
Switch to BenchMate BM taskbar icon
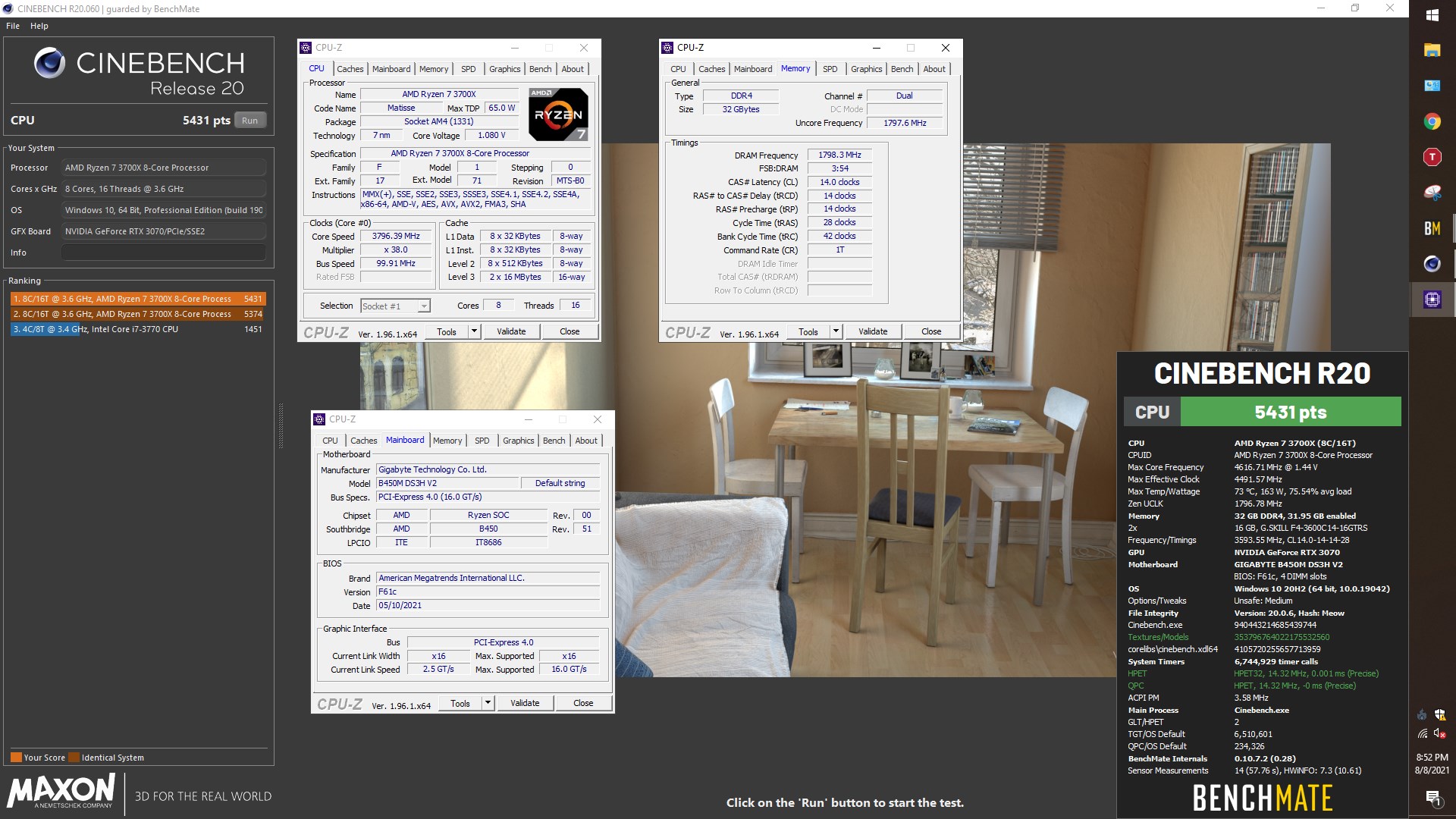click(1432, 228)
